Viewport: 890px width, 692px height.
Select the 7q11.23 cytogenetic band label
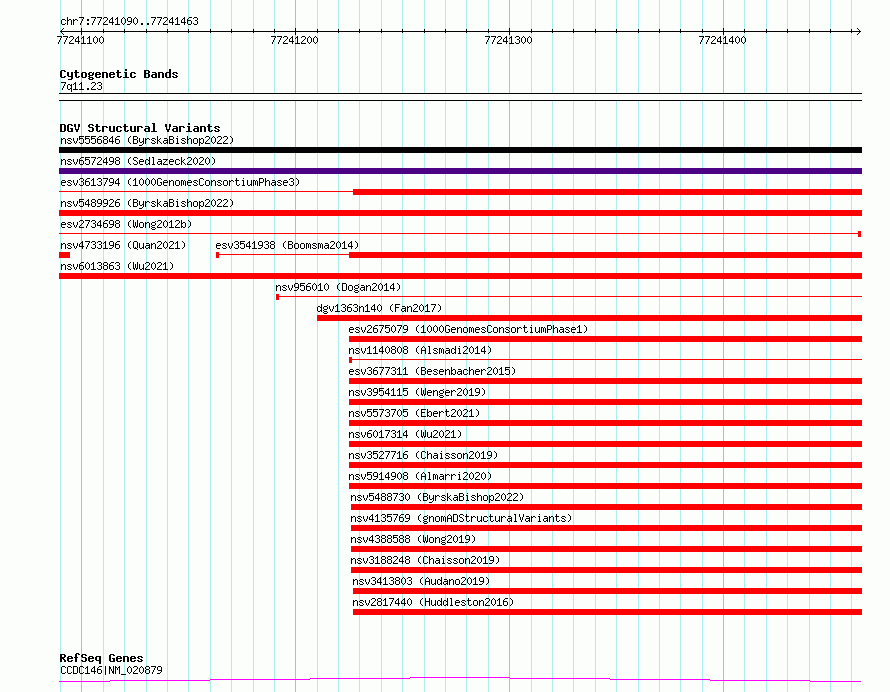coord(81,86)
